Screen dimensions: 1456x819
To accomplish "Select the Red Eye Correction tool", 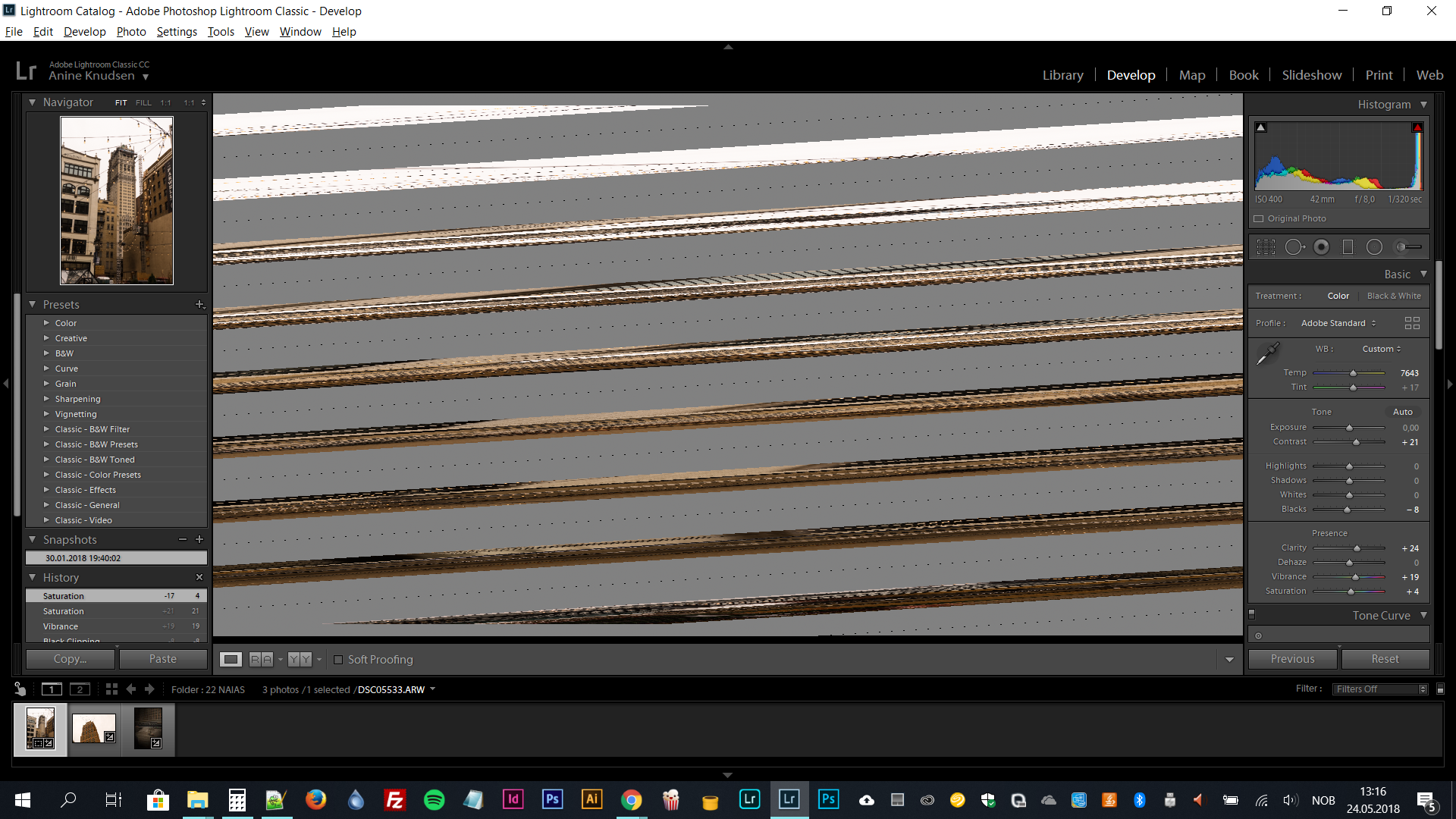I will [x=1322, y=247].
